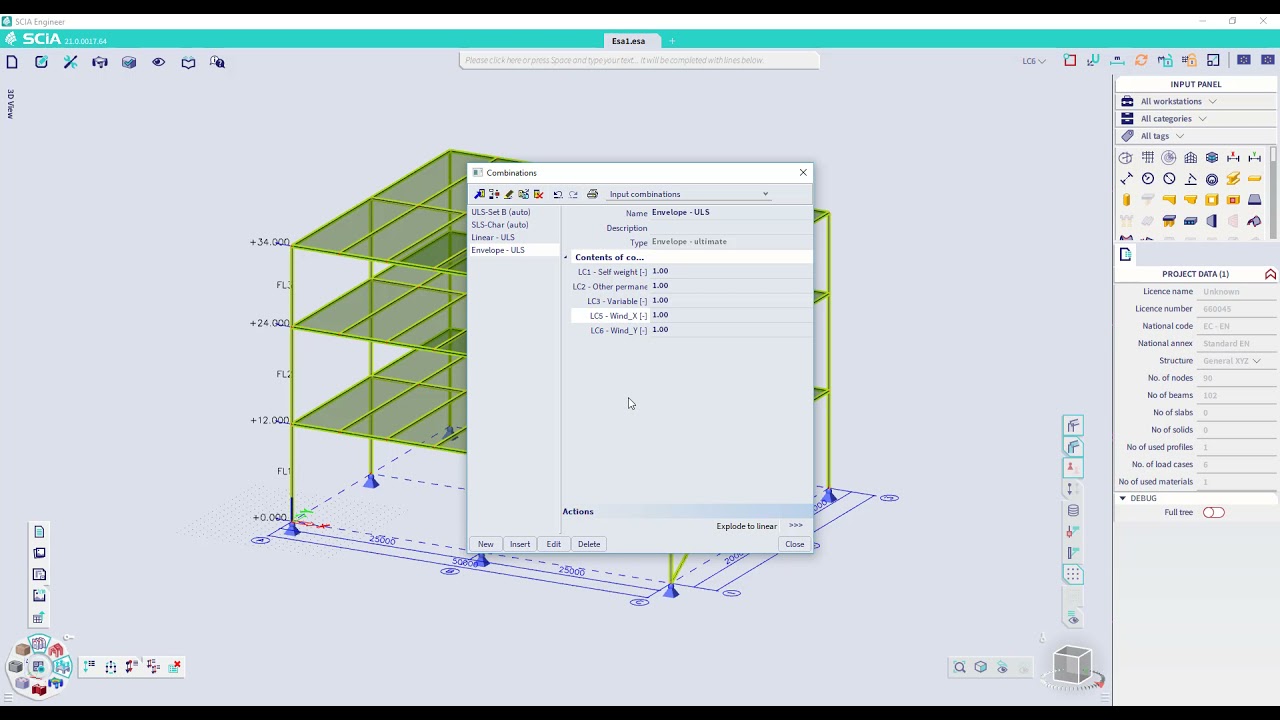
Task: Click LC1 - Self weight coefficient value
Action: coord(731,271)
